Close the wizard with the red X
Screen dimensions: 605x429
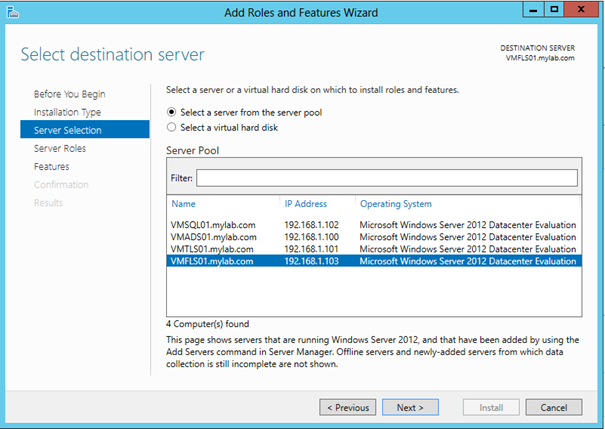point(581,9)
